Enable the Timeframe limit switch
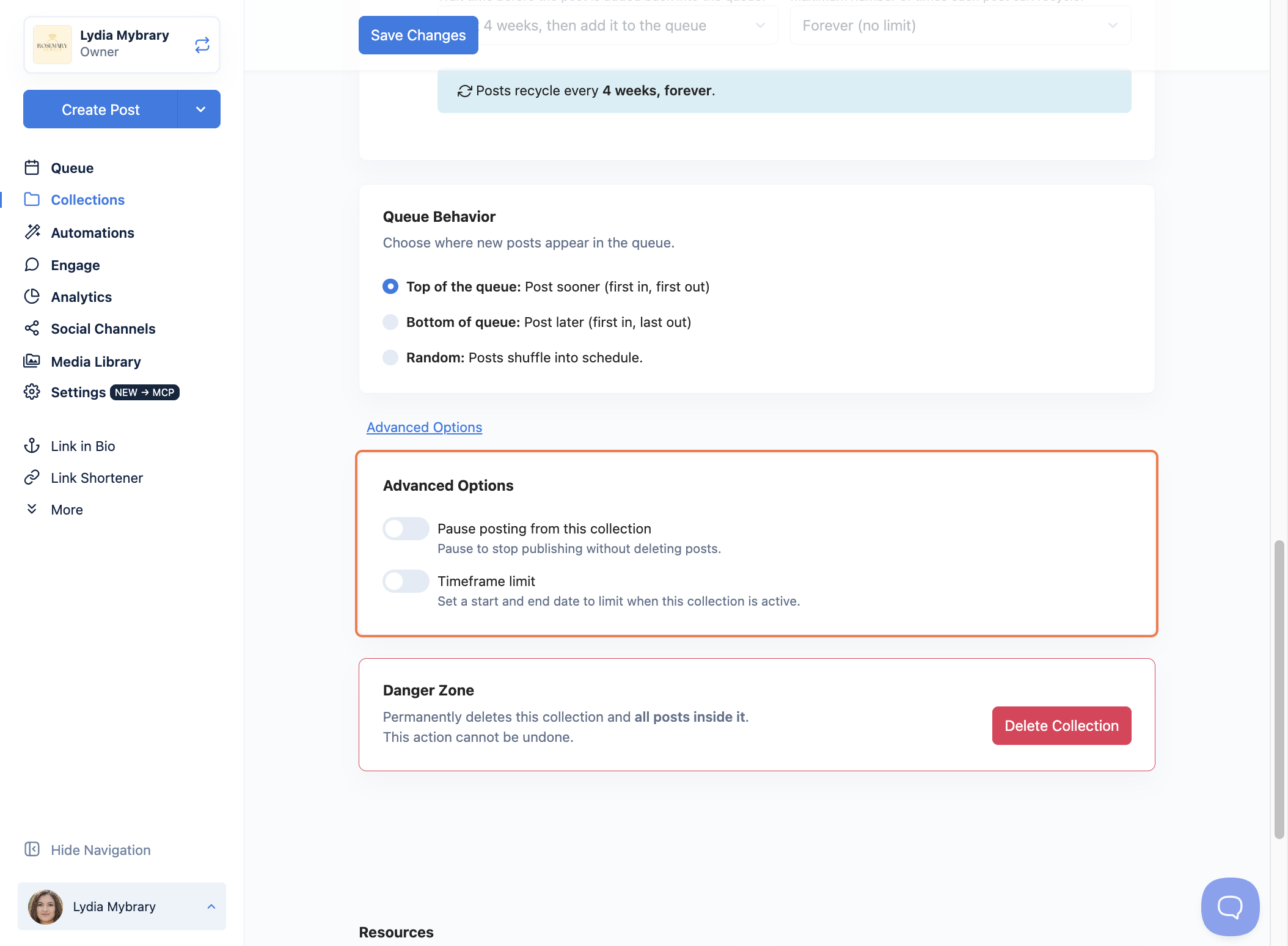 click(x=406, y=581)
